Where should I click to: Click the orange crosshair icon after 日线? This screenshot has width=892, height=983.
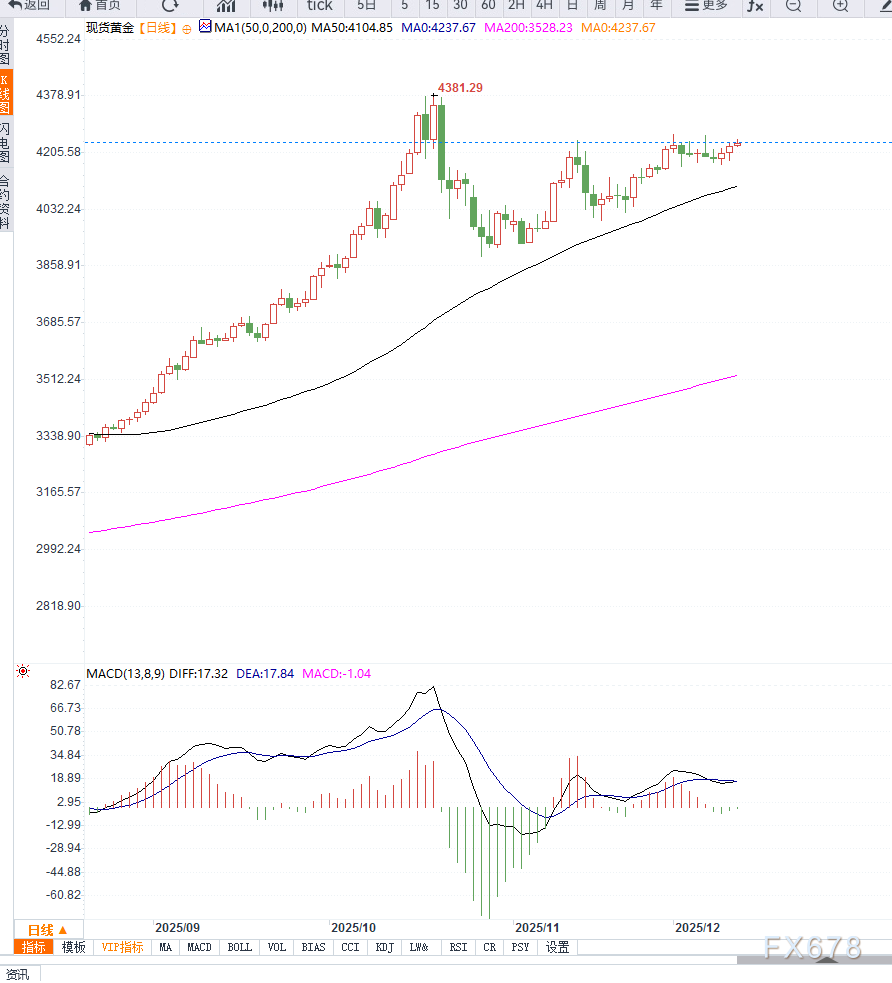tap(186, 28)
